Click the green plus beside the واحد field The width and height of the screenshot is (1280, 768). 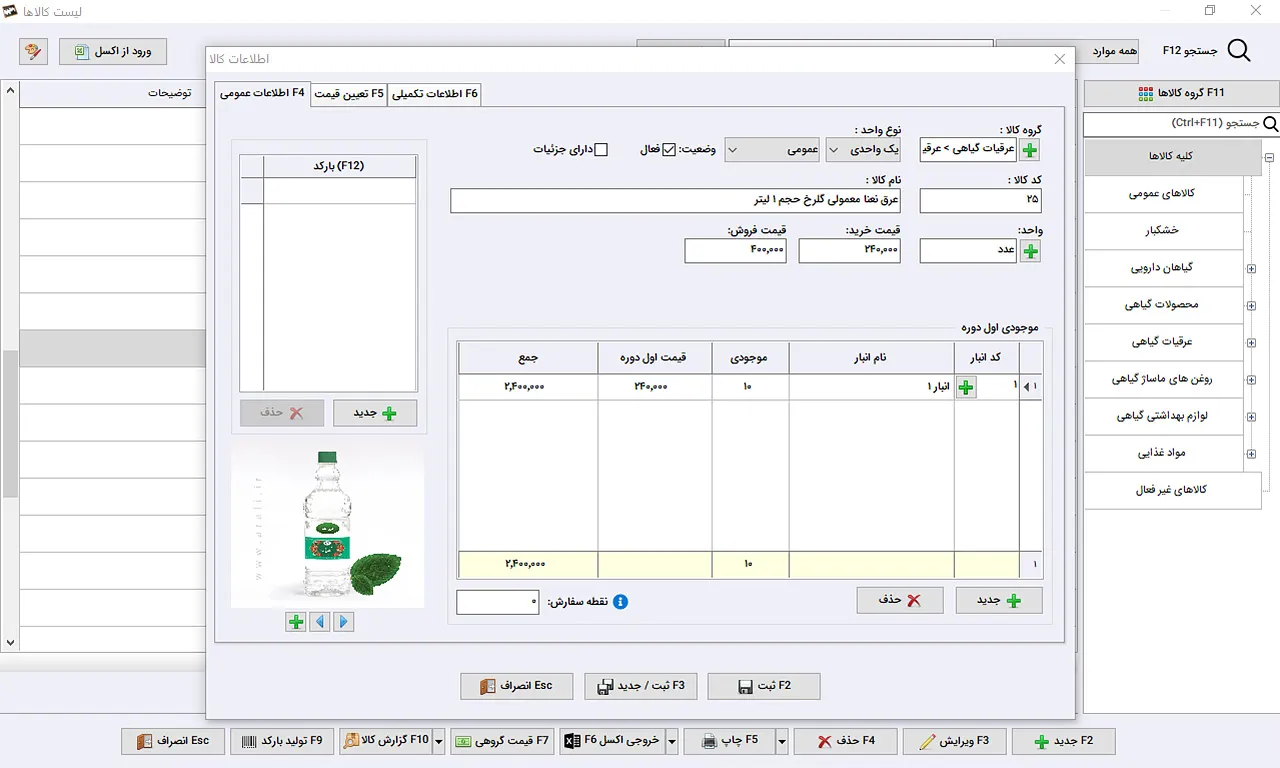coord(1029,251)
